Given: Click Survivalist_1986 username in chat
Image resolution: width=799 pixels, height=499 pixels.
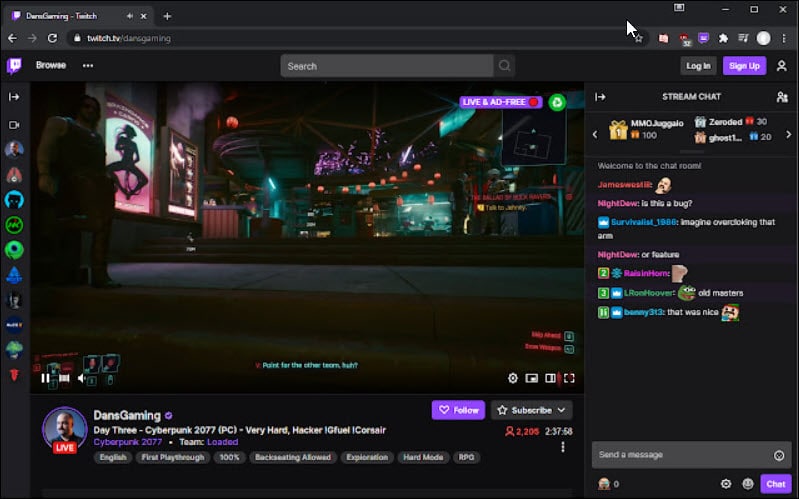Looking at the screenshot, I should pyautogui.click(x=644, y=222).
